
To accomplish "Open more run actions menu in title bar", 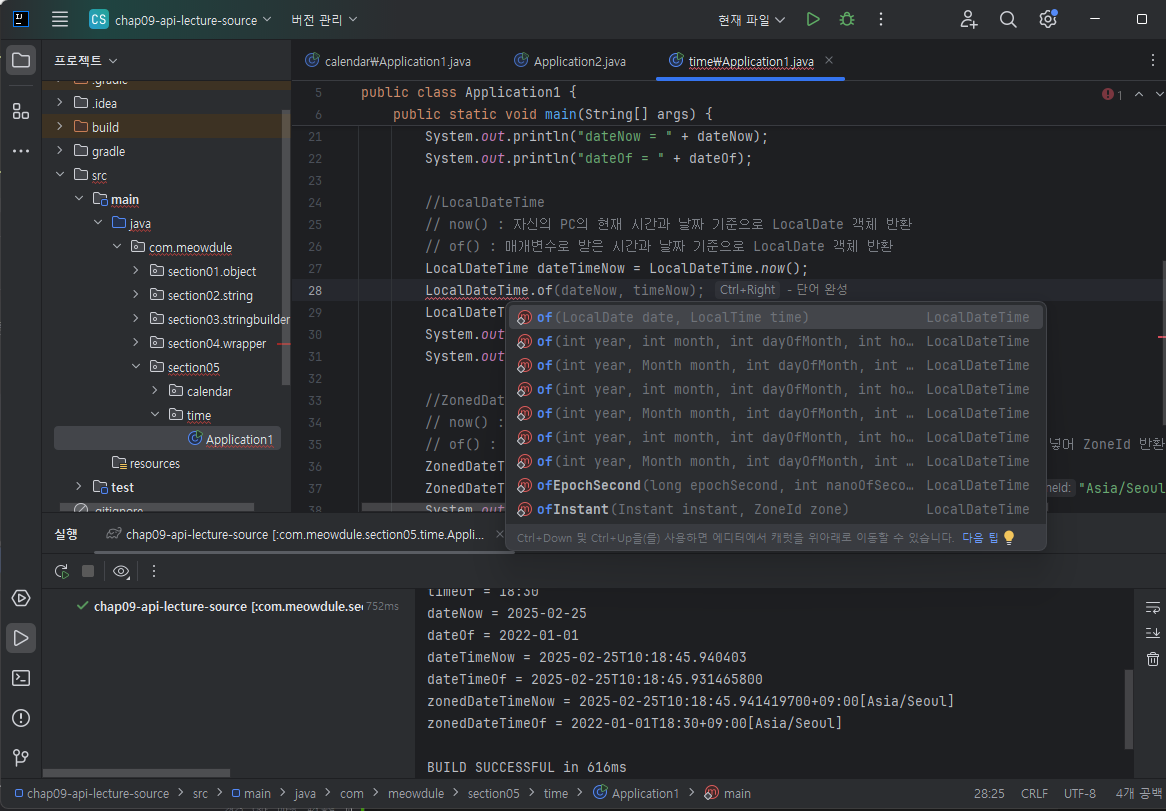I will coord(880,19).
